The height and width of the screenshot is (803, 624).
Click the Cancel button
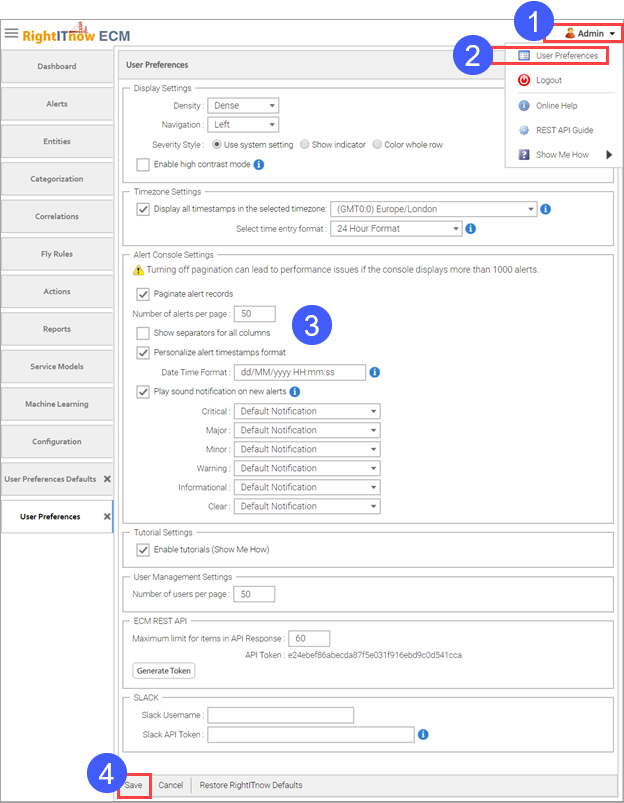171,785
